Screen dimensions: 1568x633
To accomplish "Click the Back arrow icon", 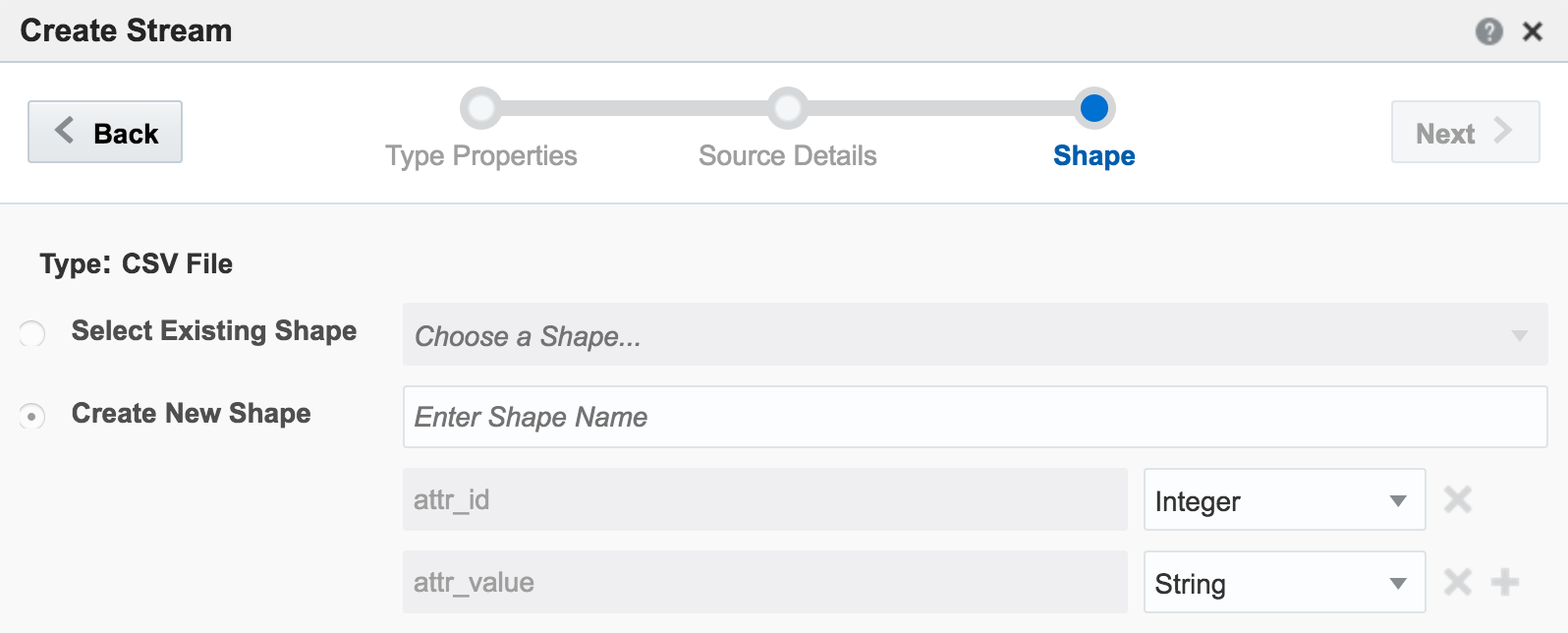I will pyautogui.click(x=65, y=131).
